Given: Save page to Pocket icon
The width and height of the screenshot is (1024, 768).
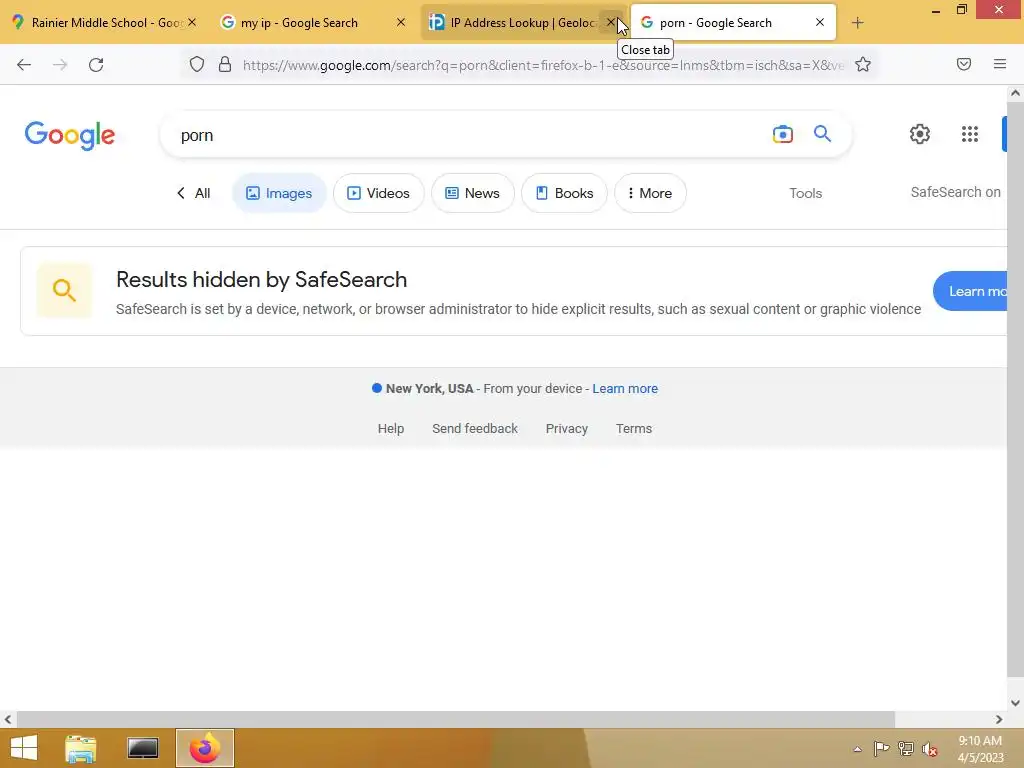Looking at the screenshot, I should pyautogui.click(x=964, y=64).
